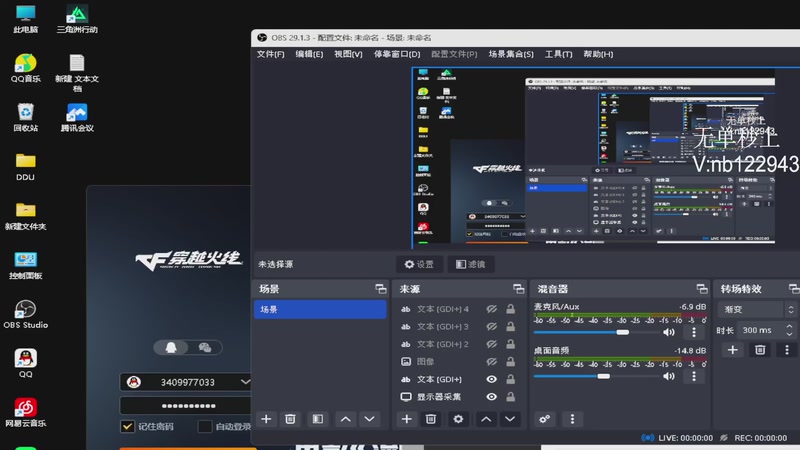800x450 pixels.
Task: Expand QQ account number dropdown
Action: coord(245,382)
